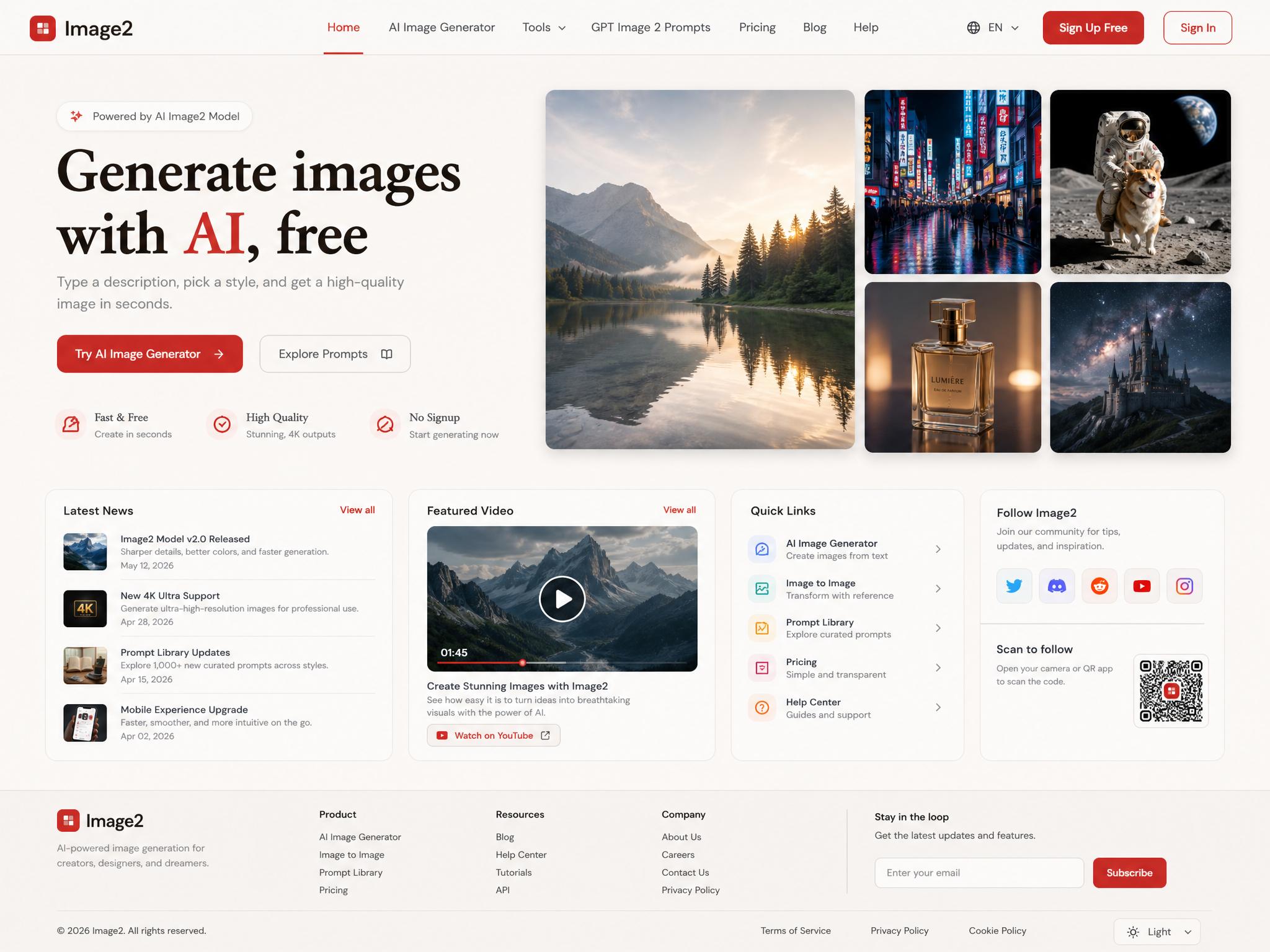The width and height of the screenshot is (1270, 952).
Task: Open the Discord community icon
Action: 1057,586
